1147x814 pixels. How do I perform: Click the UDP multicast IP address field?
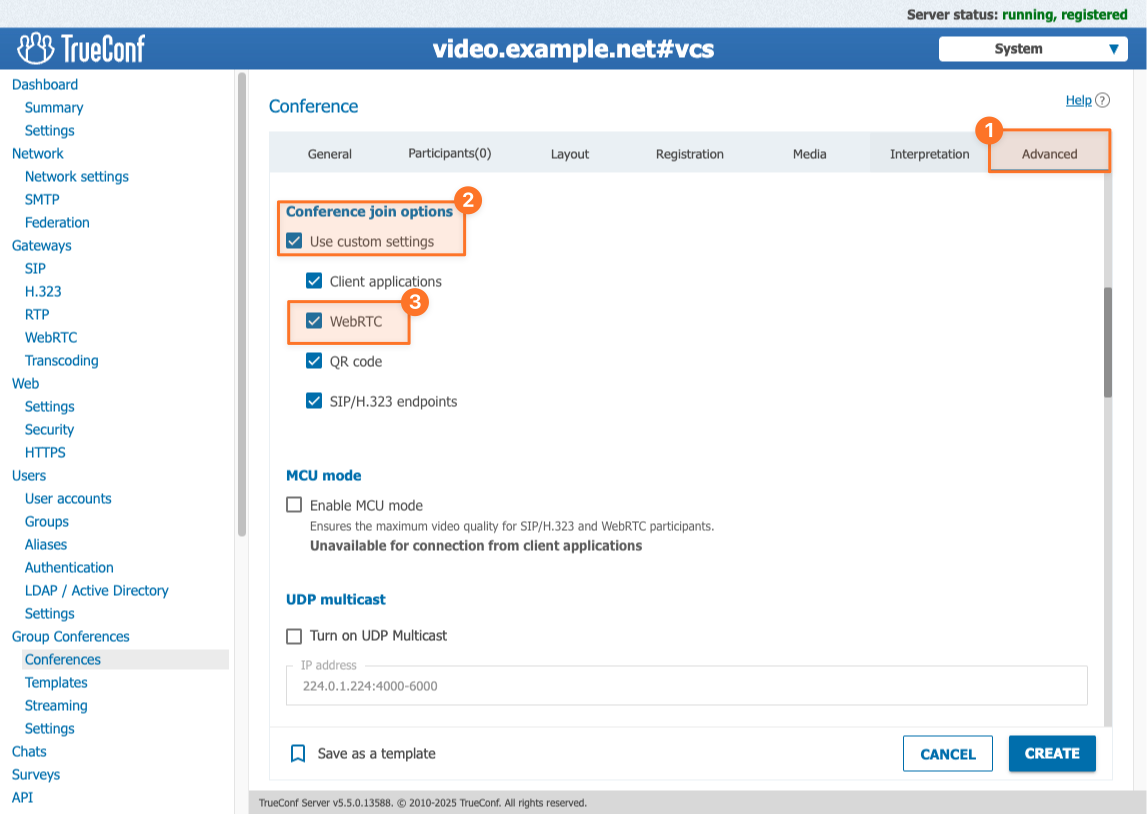[x=686, y=686]
